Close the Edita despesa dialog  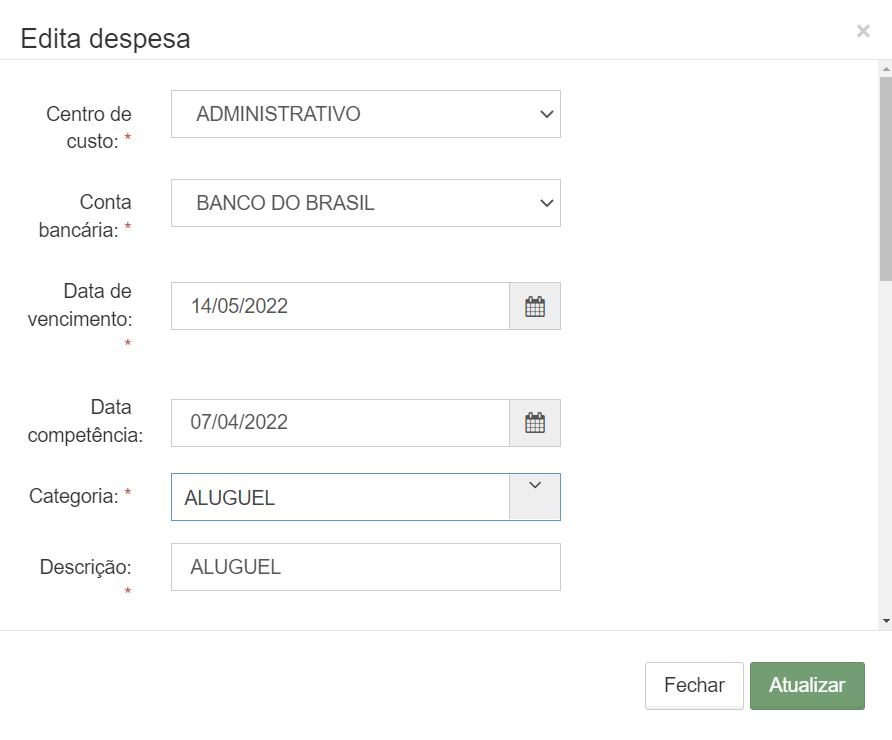(x=863, y=31)
